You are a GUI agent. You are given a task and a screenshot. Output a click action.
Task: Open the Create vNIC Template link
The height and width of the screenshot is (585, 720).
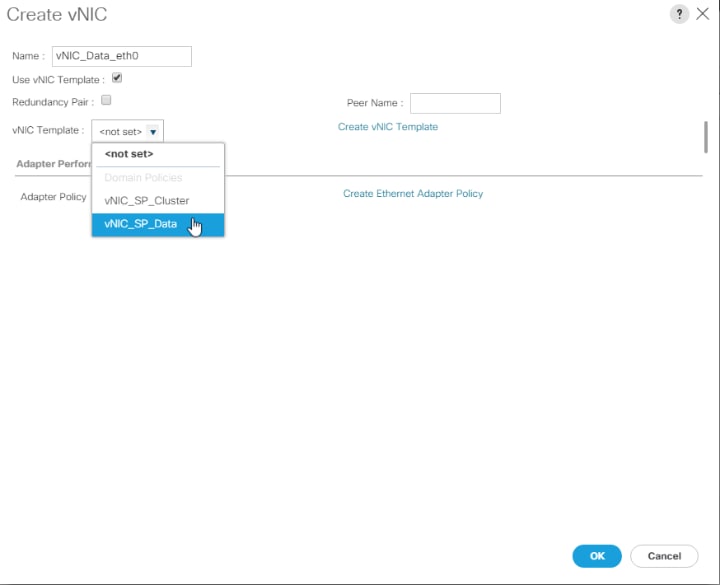pos(388,127)
